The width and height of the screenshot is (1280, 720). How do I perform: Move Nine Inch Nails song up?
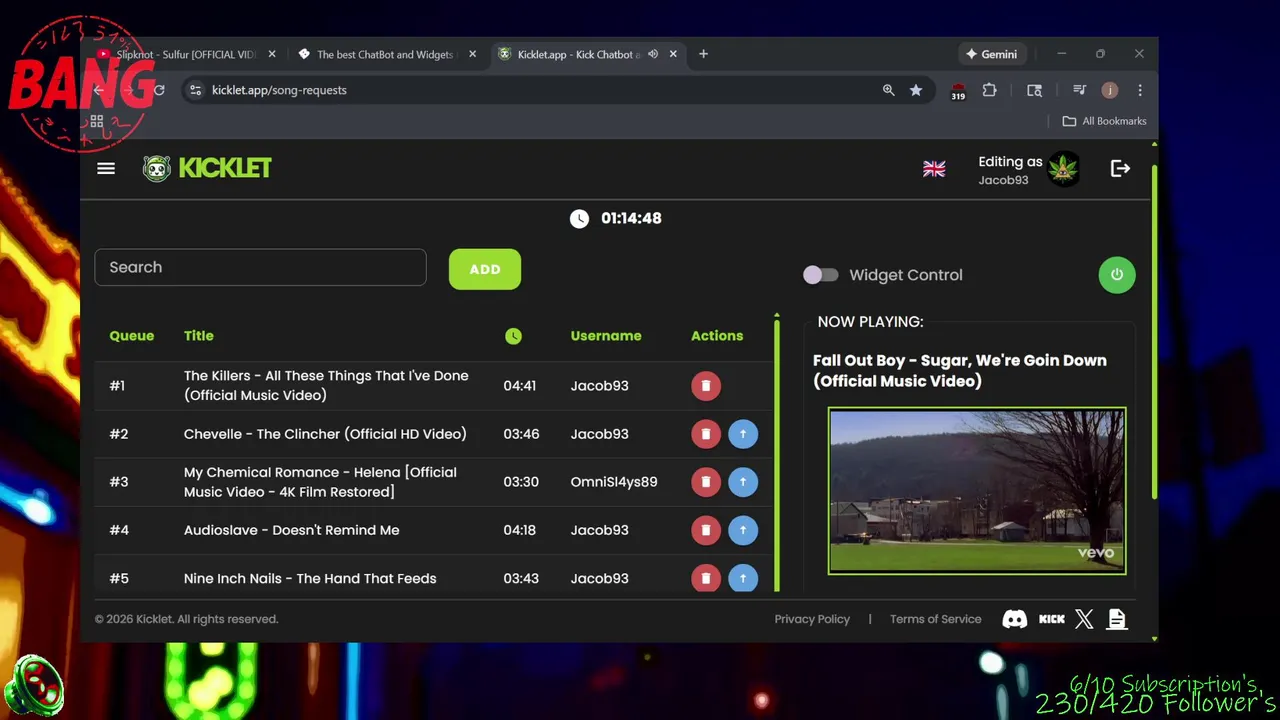pyautogui.click(x=743, y=578)
